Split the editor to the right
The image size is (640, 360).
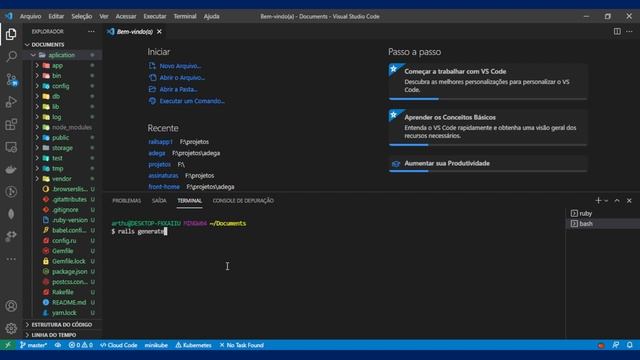(x=617, y=31)
